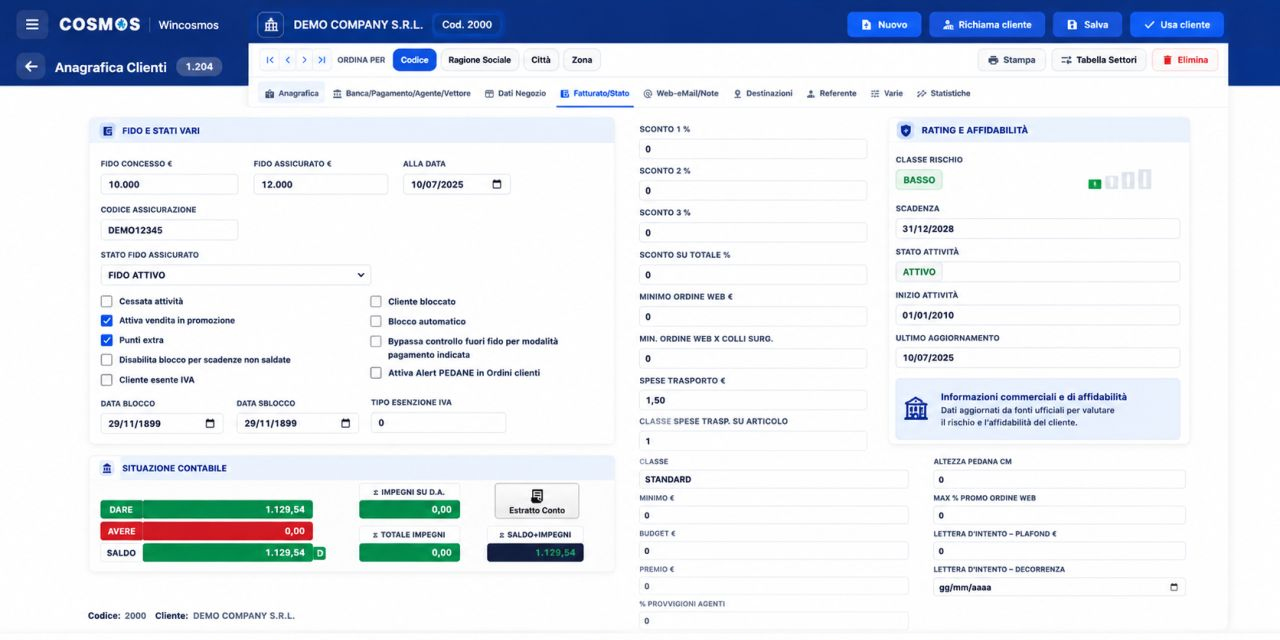
Task: Go back with the arrow button
Action: tap(31, 67)
